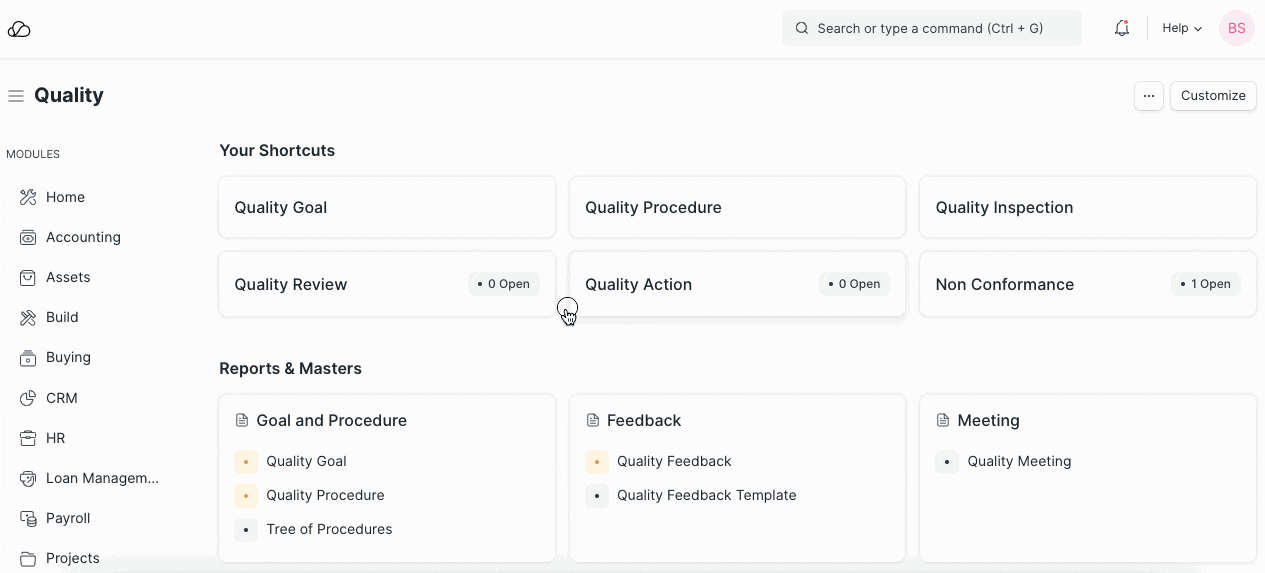1265x573 pixels.
Task: Toggle the sidebar hamburger menu
Action: click(16, 96)
